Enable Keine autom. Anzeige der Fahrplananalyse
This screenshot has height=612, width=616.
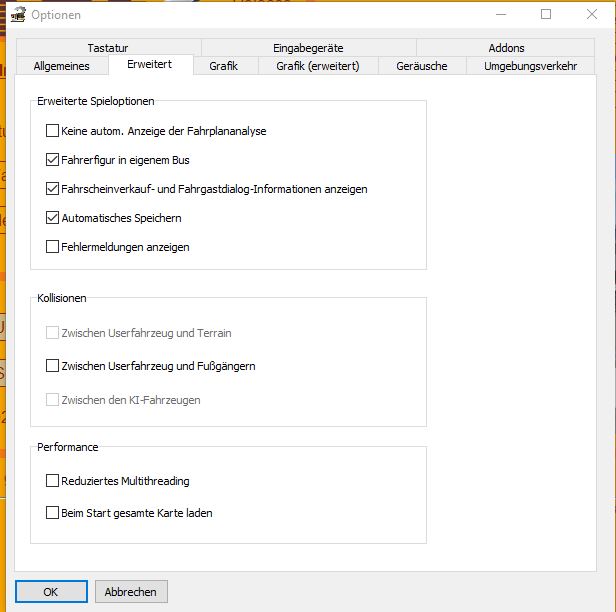53,131
